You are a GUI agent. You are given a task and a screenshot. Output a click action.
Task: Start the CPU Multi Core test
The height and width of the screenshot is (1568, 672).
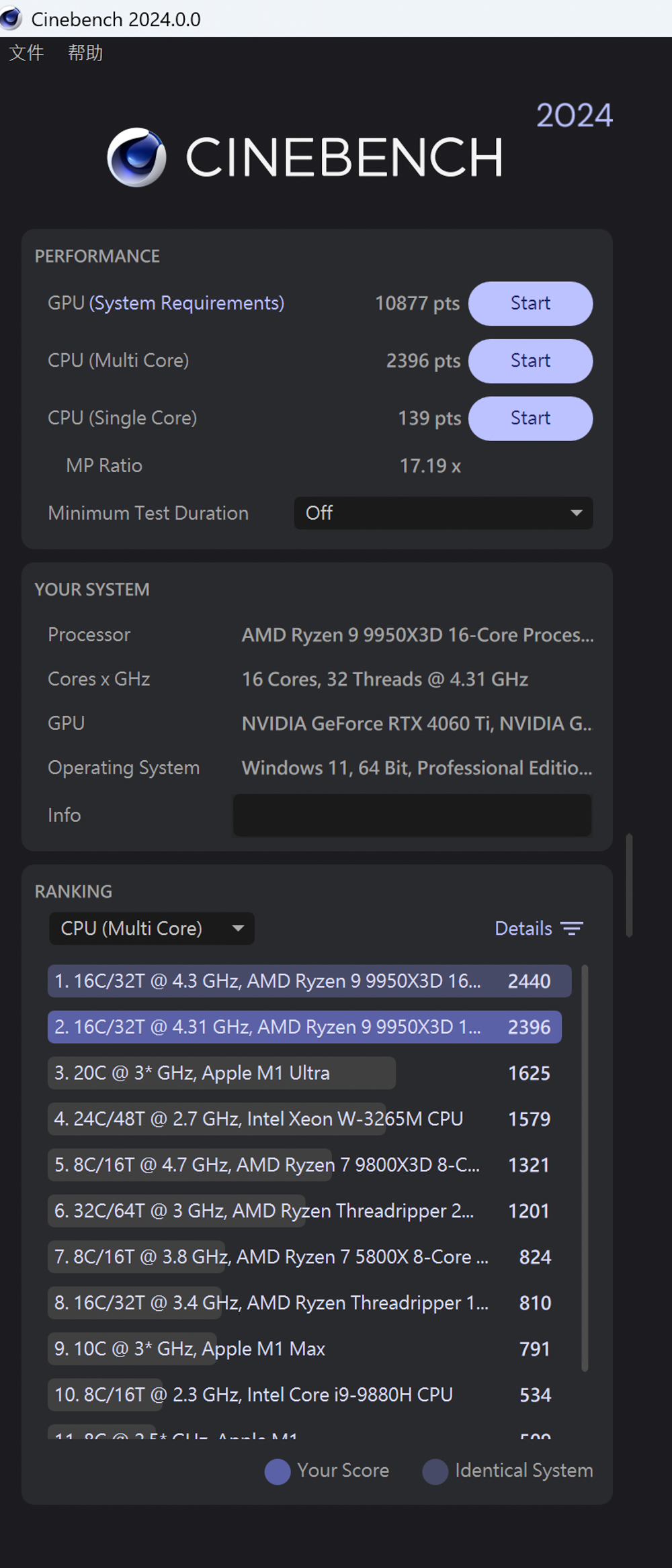pos(530,361)
